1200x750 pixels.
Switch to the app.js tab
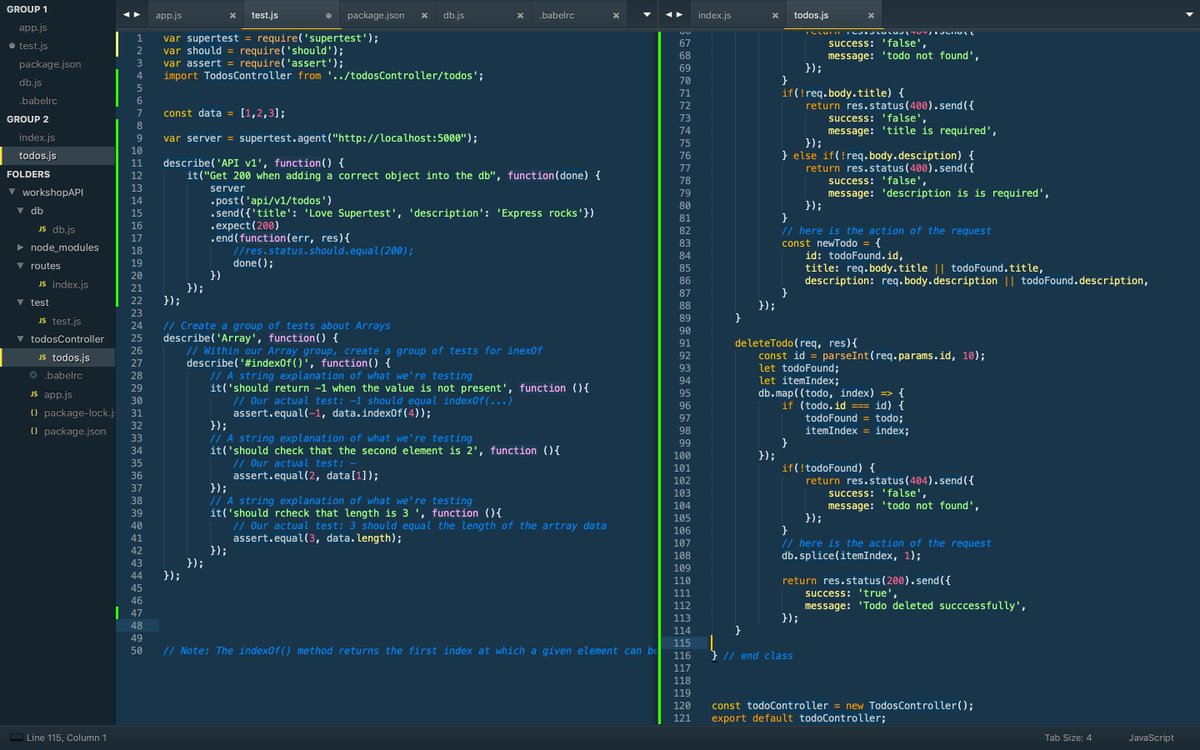pyautogui.click(x=195, y=16)
